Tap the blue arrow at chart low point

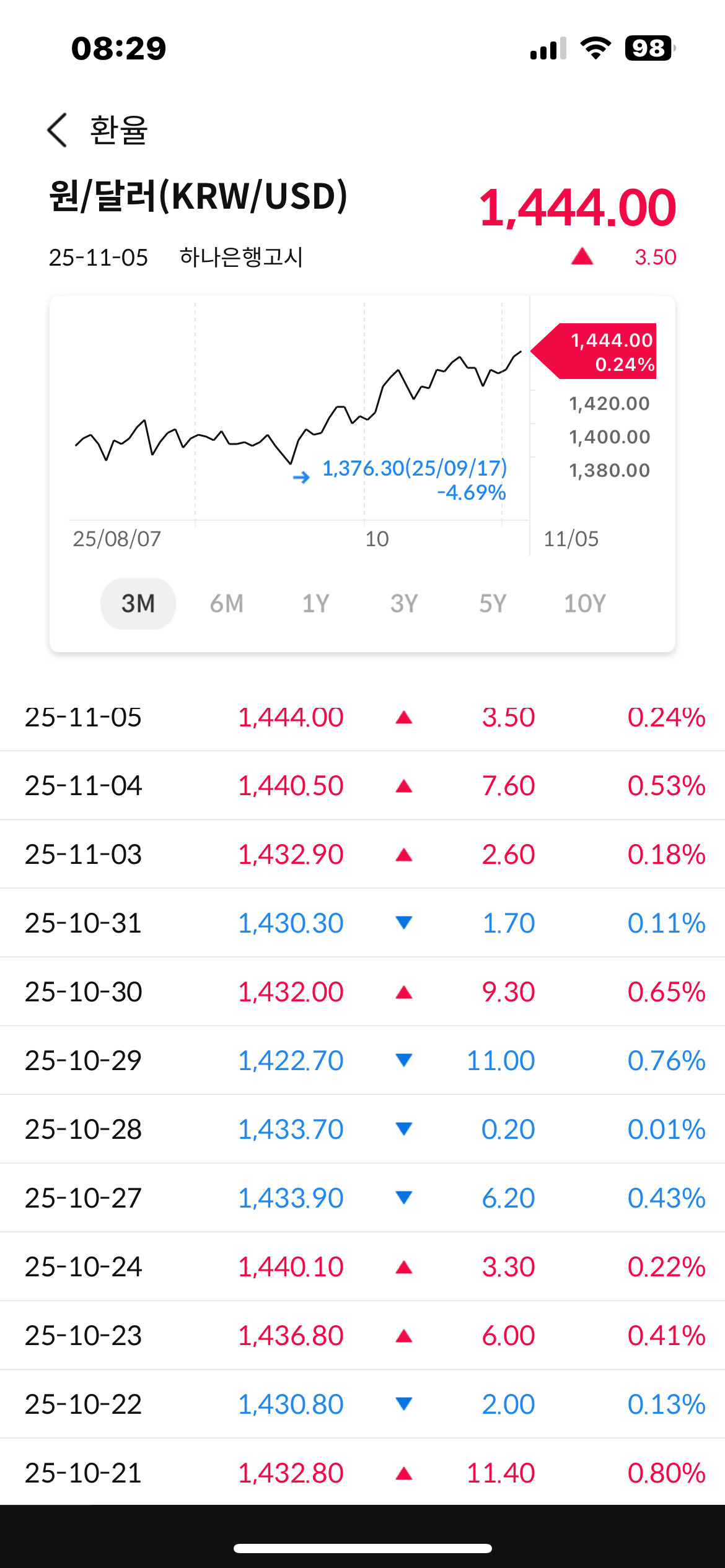(x=301, y=477)
